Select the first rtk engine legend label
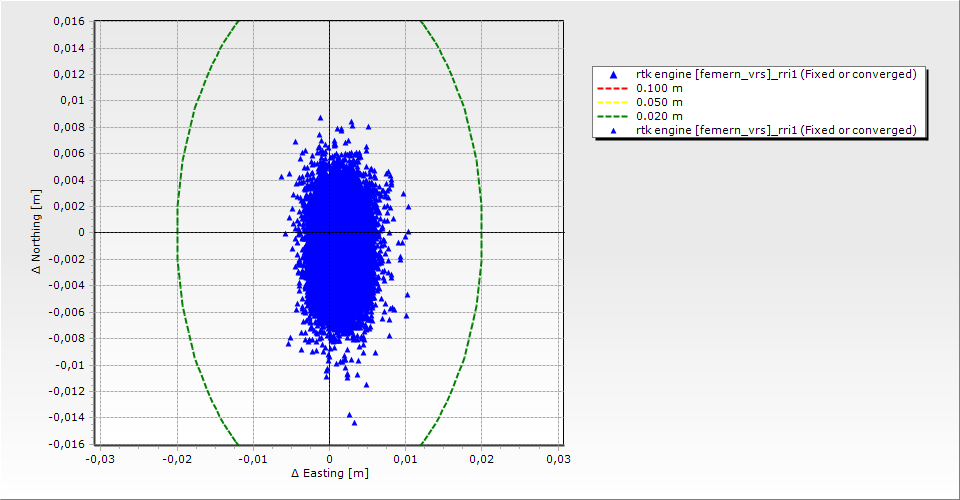 (776, 74)
